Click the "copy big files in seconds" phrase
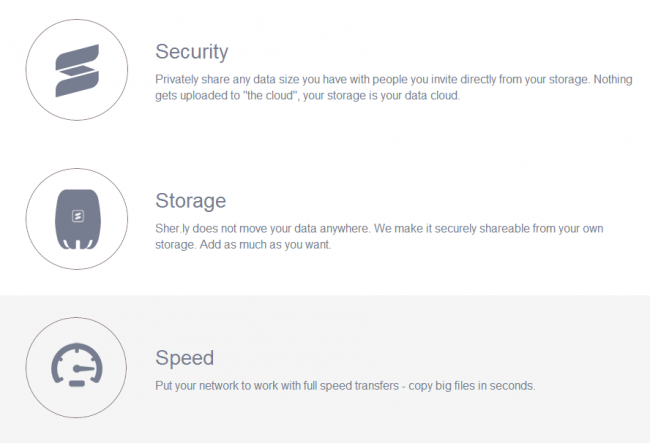 472,386
